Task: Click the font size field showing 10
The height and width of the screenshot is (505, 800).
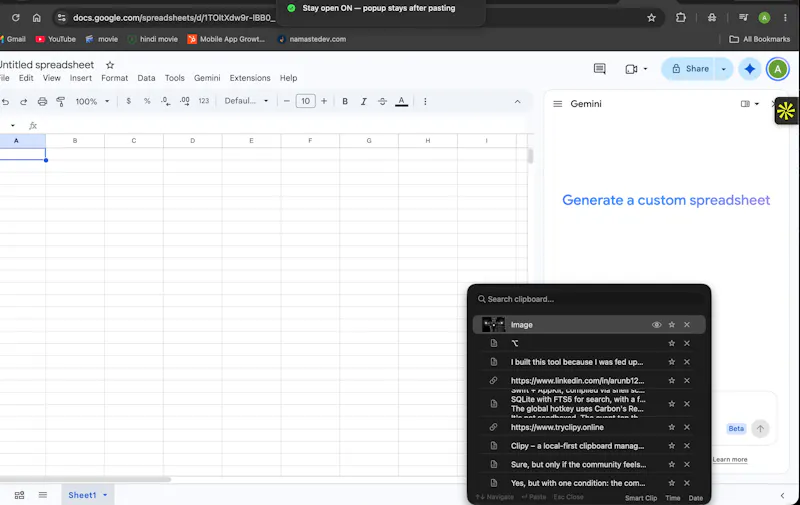Action: (306, 101)
